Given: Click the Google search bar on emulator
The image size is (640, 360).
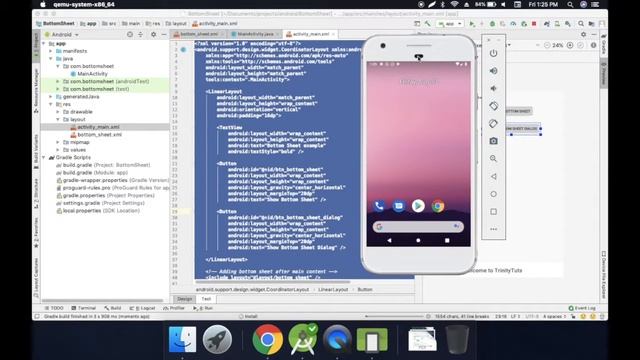Looking at the screenshot, I should 418,227.
